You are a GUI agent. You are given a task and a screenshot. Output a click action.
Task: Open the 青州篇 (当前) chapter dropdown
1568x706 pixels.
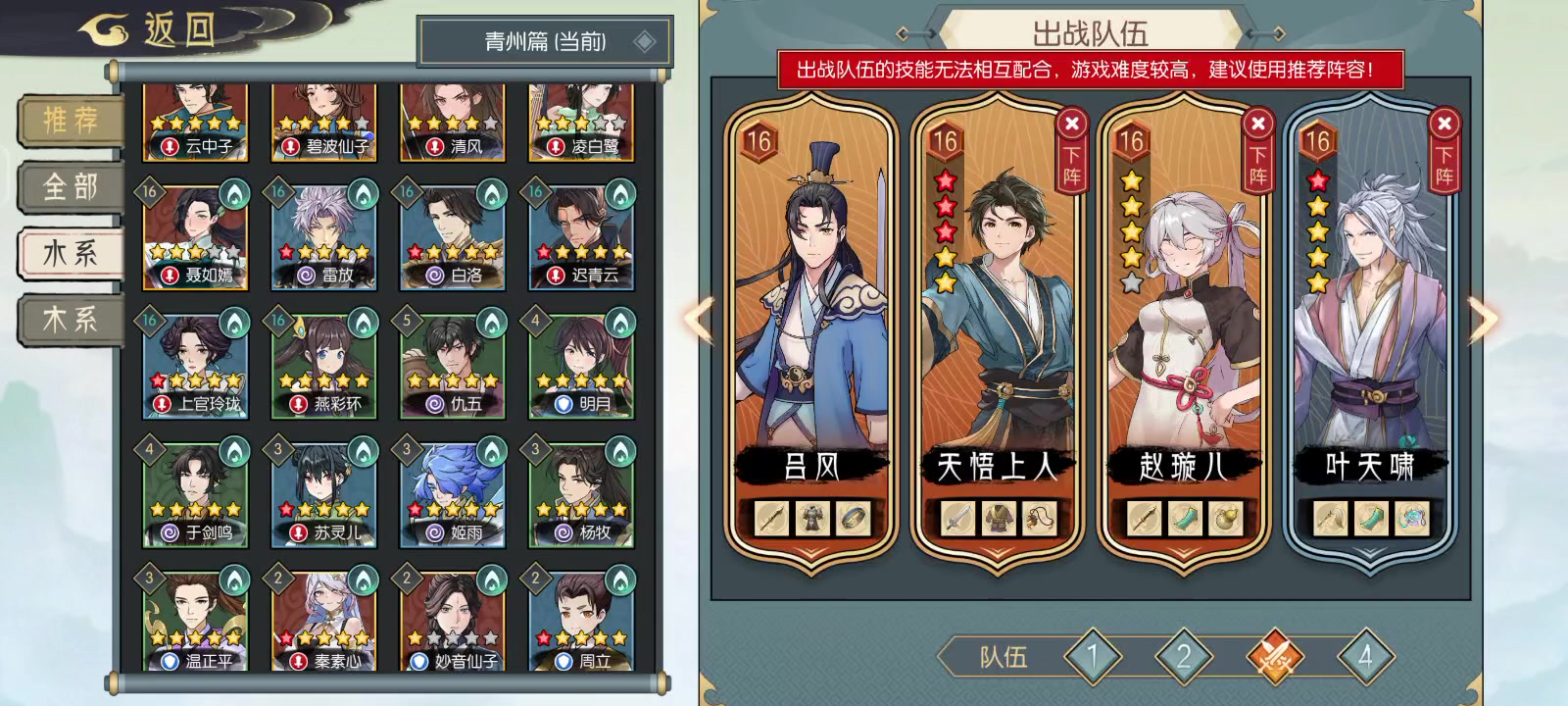click(x=545, y=41)
